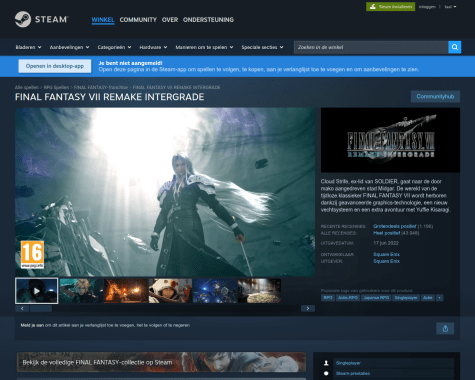Click the plus button after the tags
This screenshot has width=475, height=380.
pyautogui.click(x=440, y=298)
